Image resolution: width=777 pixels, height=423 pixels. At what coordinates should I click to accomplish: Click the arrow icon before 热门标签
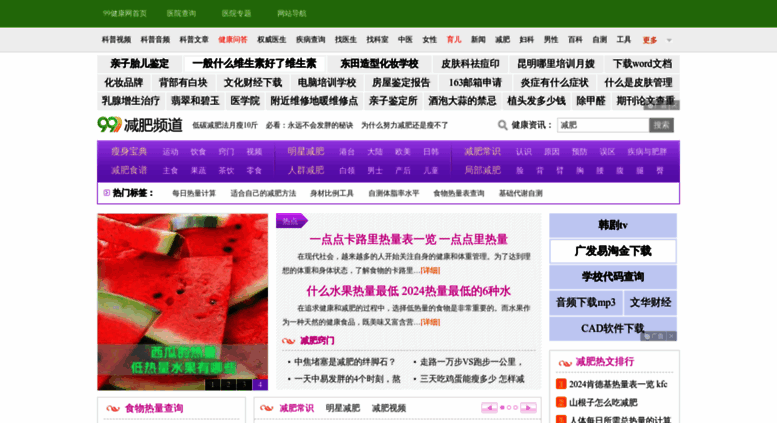click(x=107, y=193)
